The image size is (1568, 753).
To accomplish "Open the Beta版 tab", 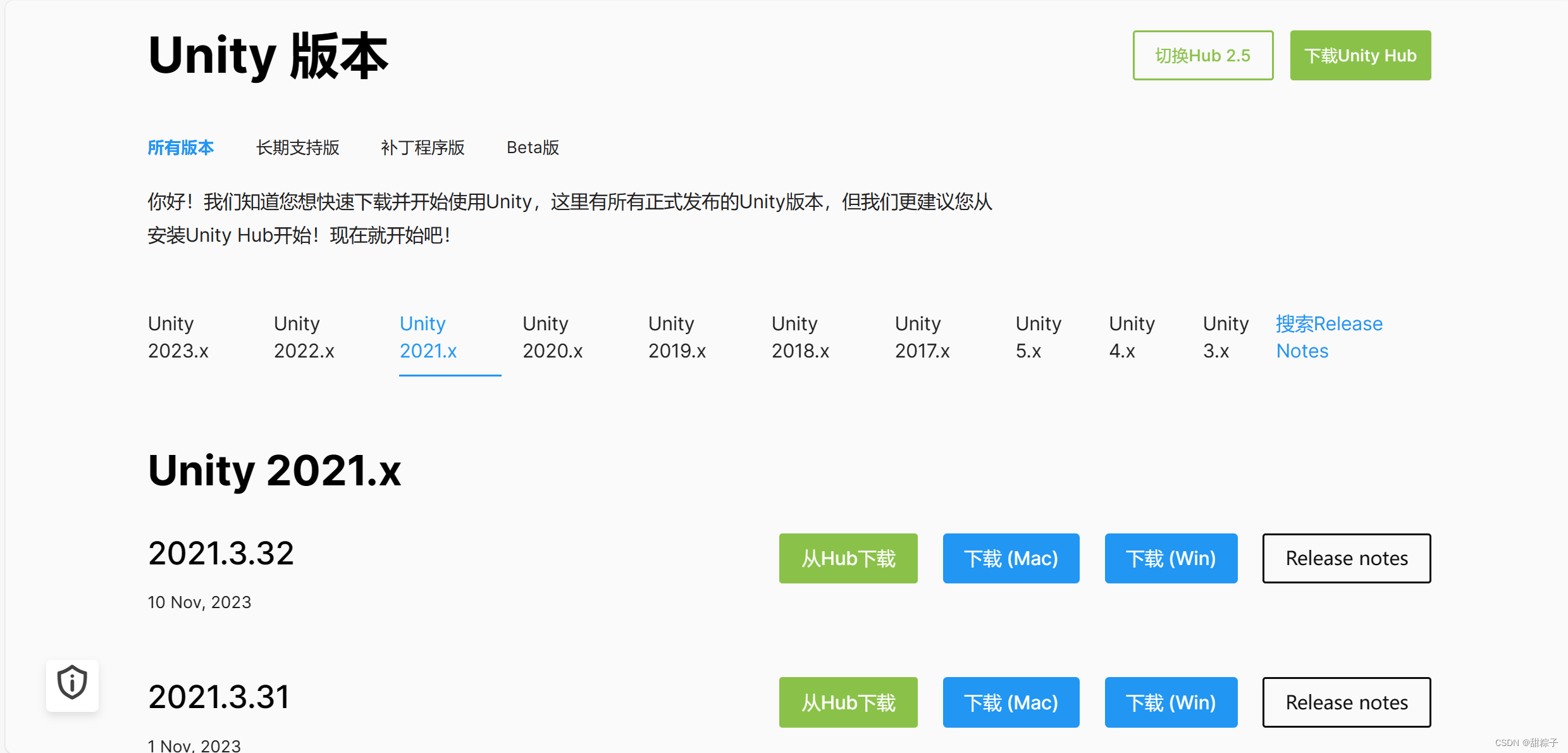I will (x=533, y=147).
